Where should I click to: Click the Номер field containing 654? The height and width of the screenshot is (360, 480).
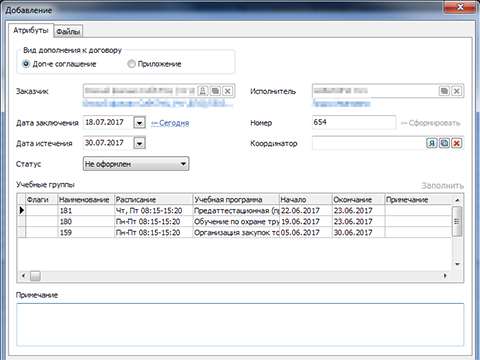coord(354,122)
